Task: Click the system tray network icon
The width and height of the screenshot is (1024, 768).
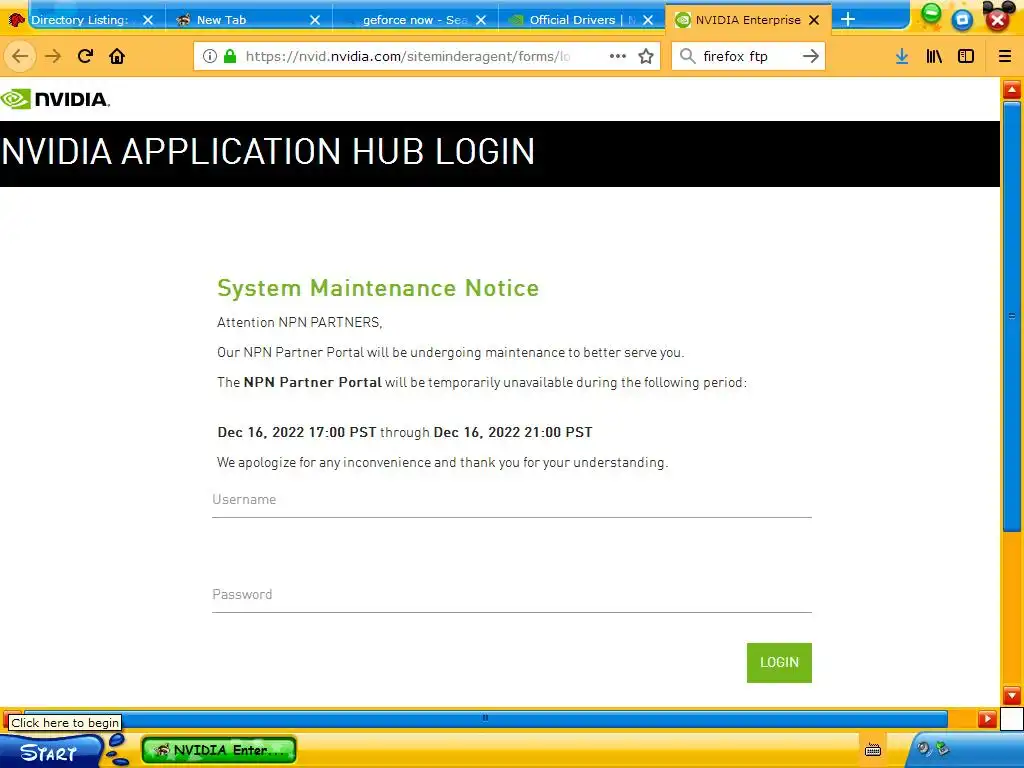Action: pos(942,748)
